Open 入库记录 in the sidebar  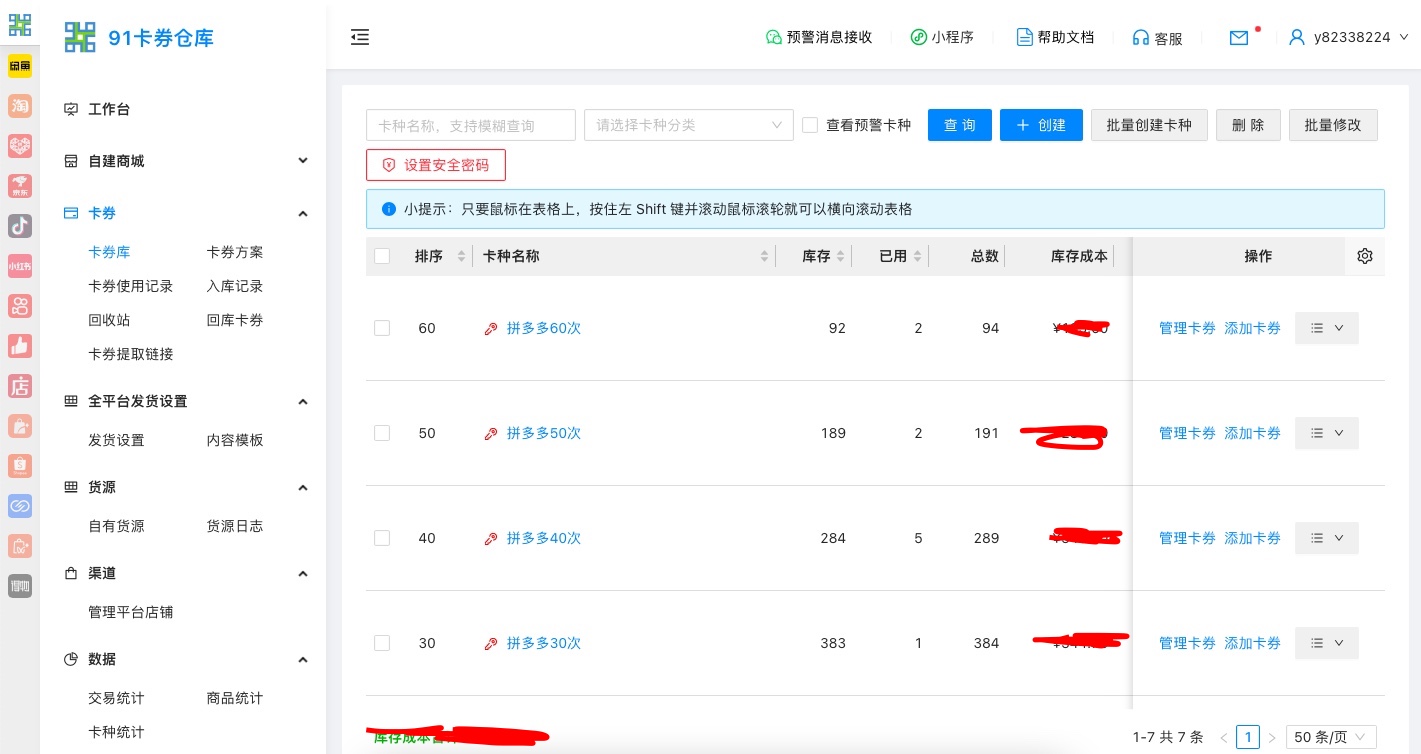point(235,286)
